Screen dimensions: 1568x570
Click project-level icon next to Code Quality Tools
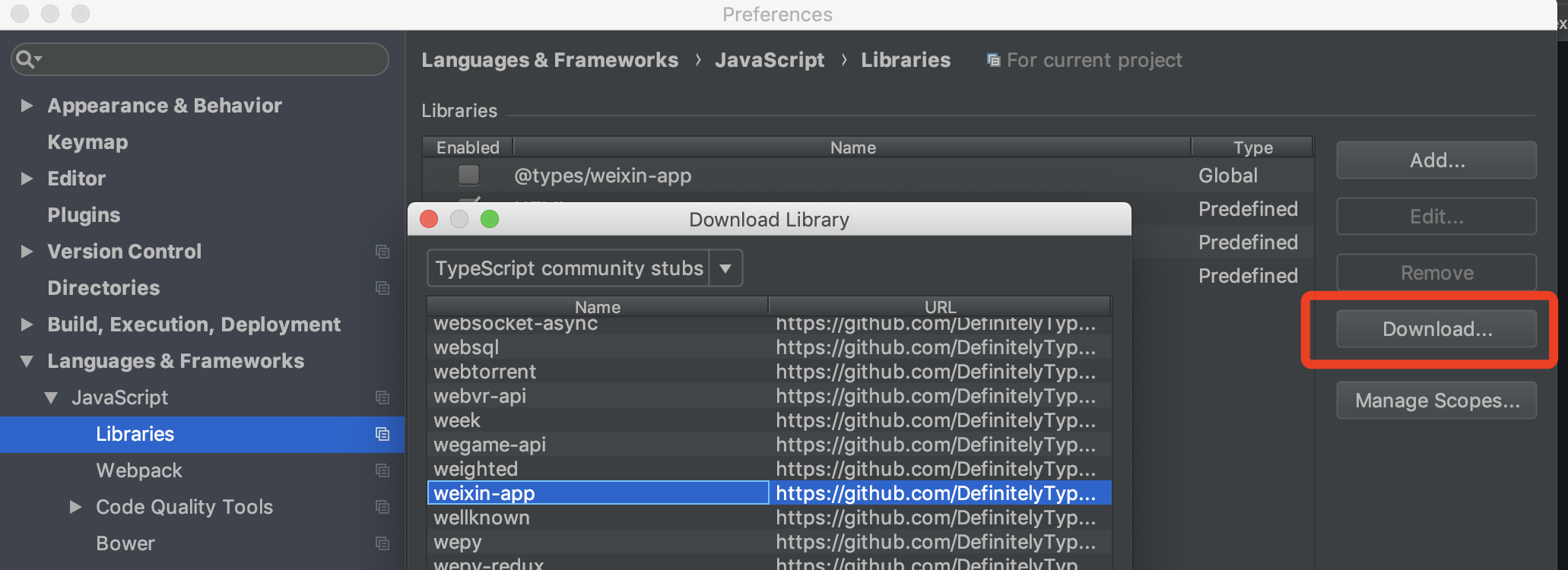point(382,507)
